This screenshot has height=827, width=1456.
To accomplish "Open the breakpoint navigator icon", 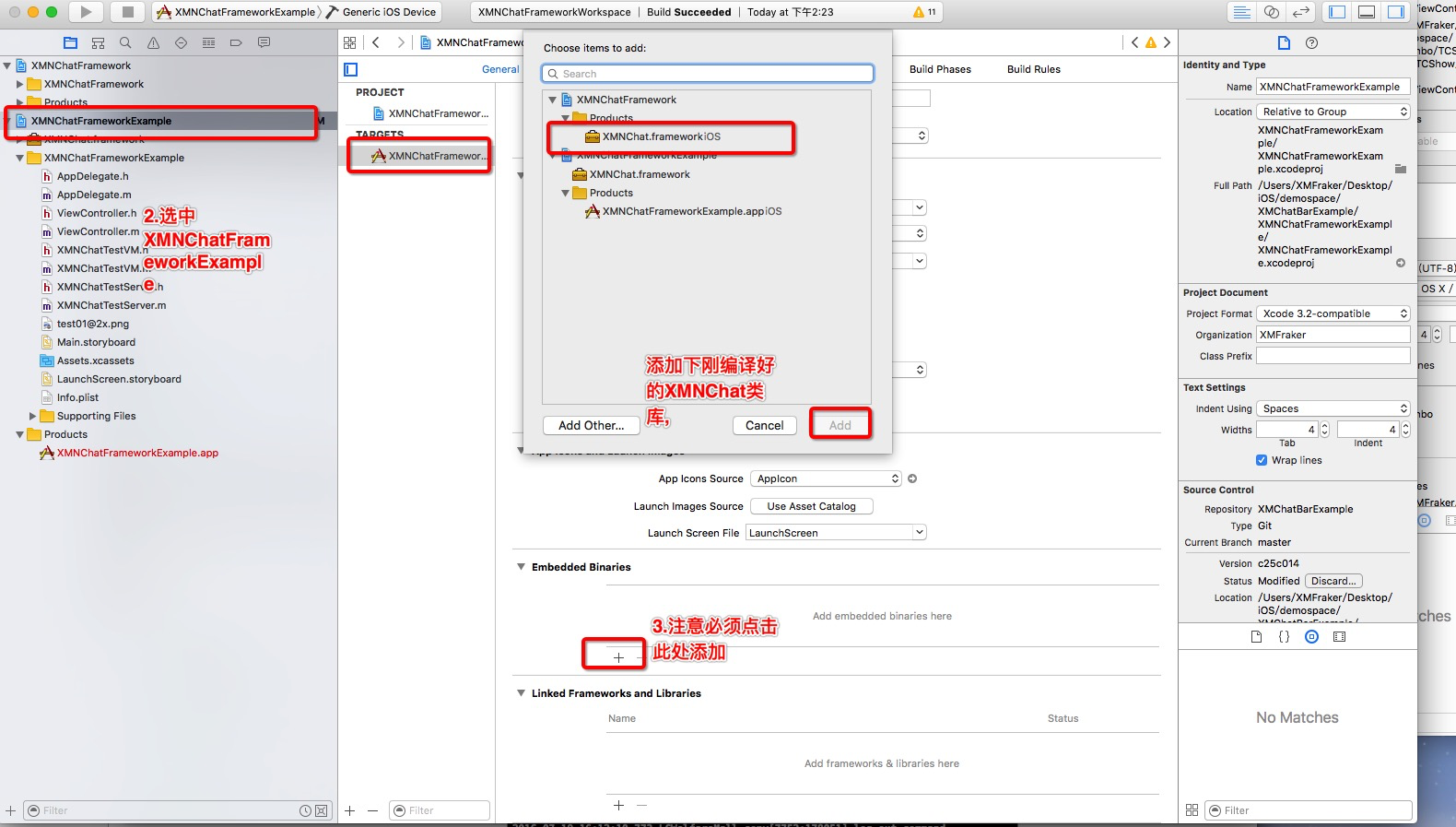I will (236, 42).
